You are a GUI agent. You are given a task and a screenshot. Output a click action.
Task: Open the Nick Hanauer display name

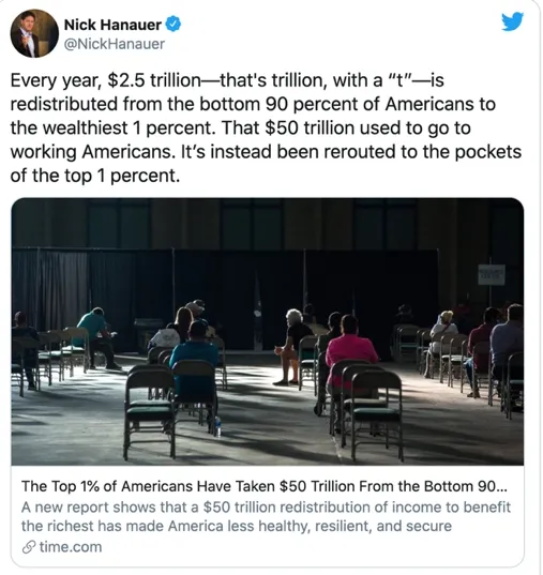(113, 25)
